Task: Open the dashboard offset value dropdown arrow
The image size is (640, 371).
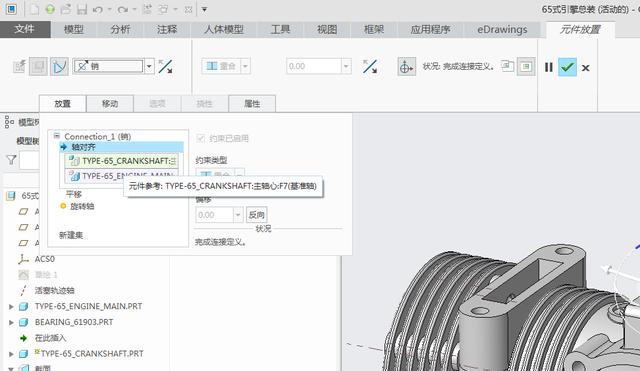Action: click(x=346, y=66)
